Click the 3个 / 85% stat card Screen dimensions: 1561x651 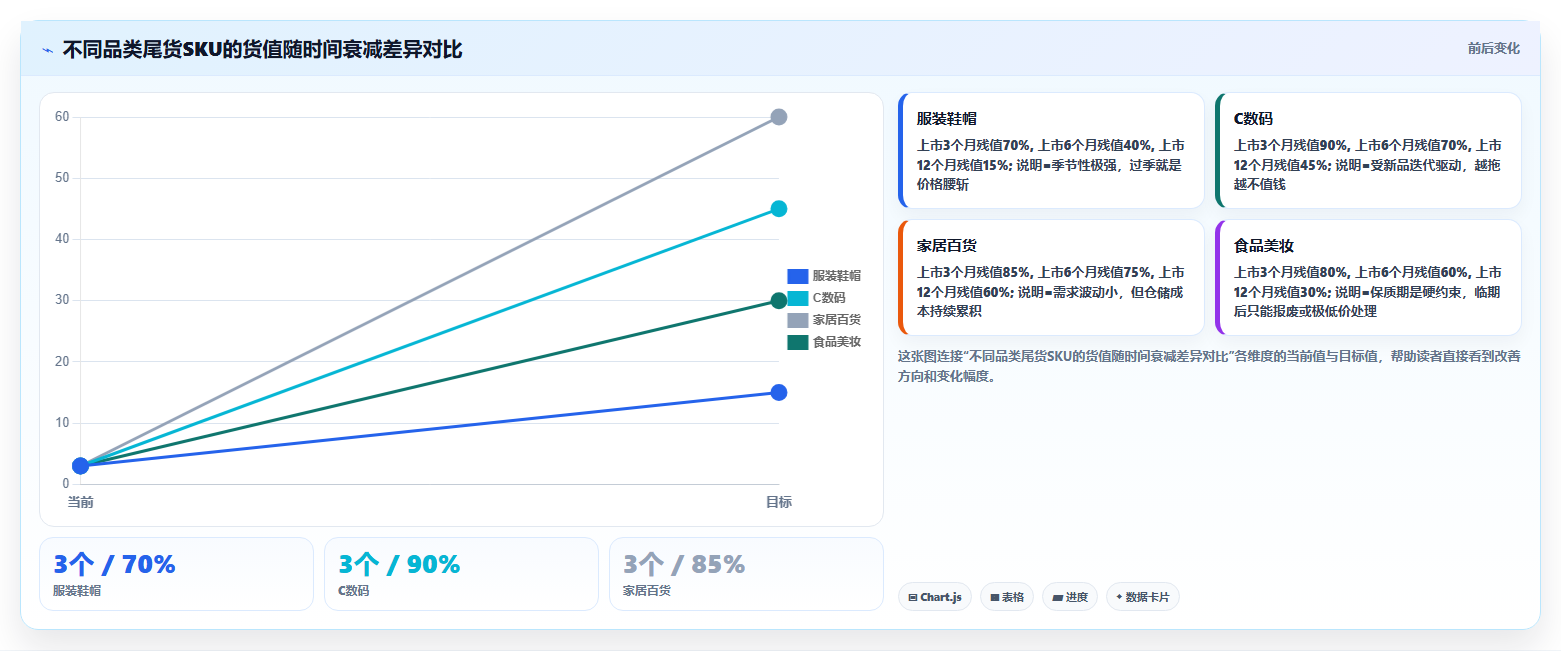(x=746, y=574)
